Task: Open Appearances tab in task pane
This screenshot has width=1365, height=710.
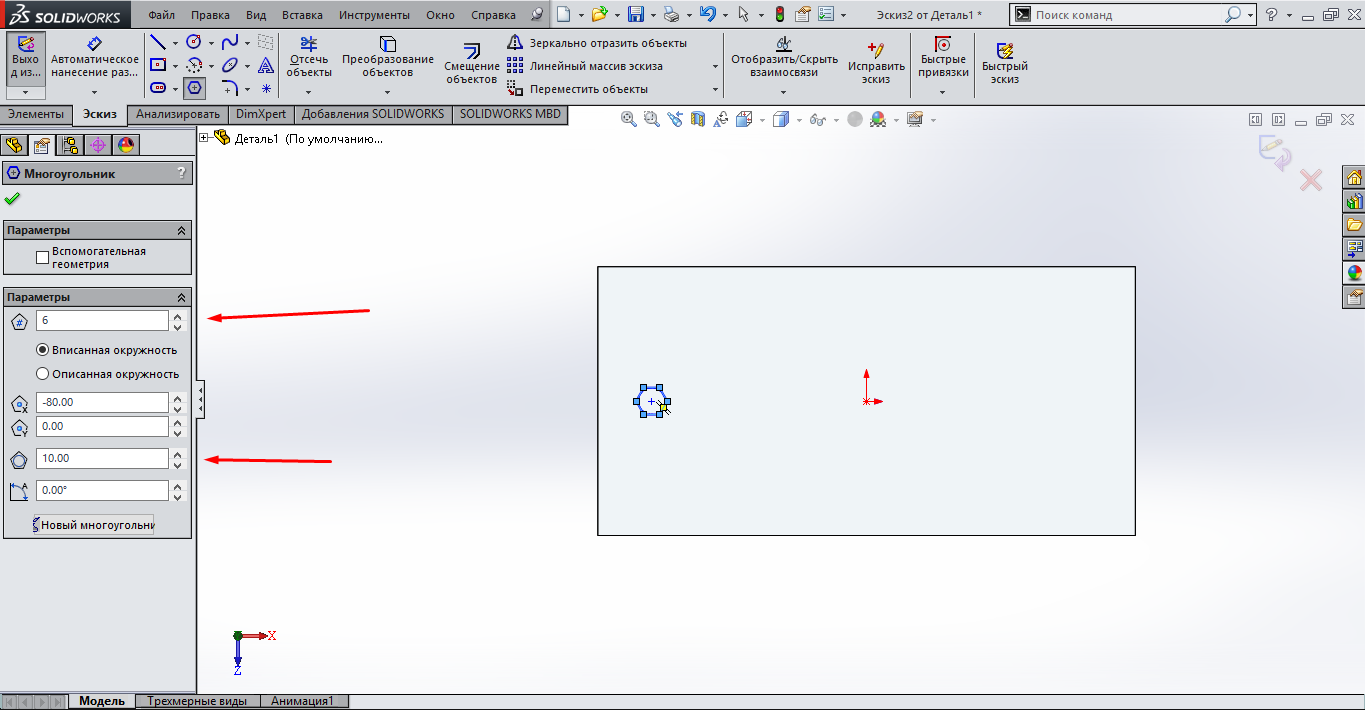Action: (x=1355, y=273)
